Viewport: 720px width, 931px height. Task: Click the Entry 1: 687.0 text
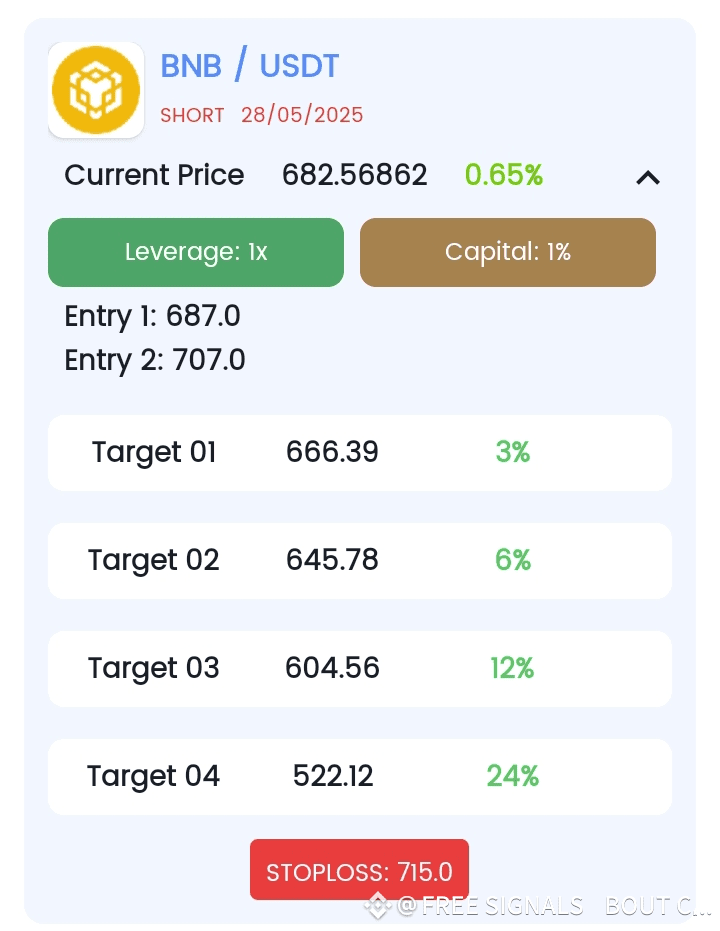(152, 317)
